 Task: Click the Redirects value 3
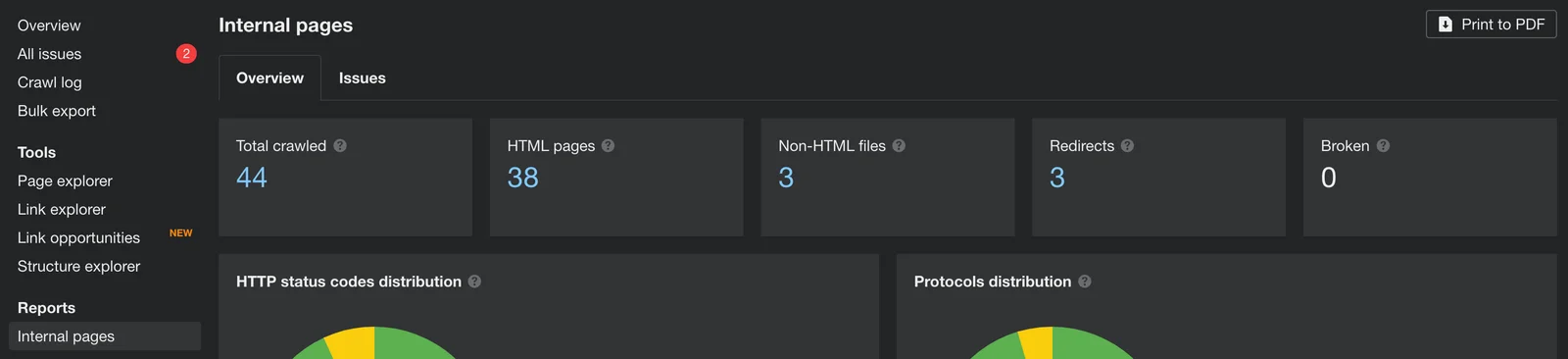tap(1057, 178)
